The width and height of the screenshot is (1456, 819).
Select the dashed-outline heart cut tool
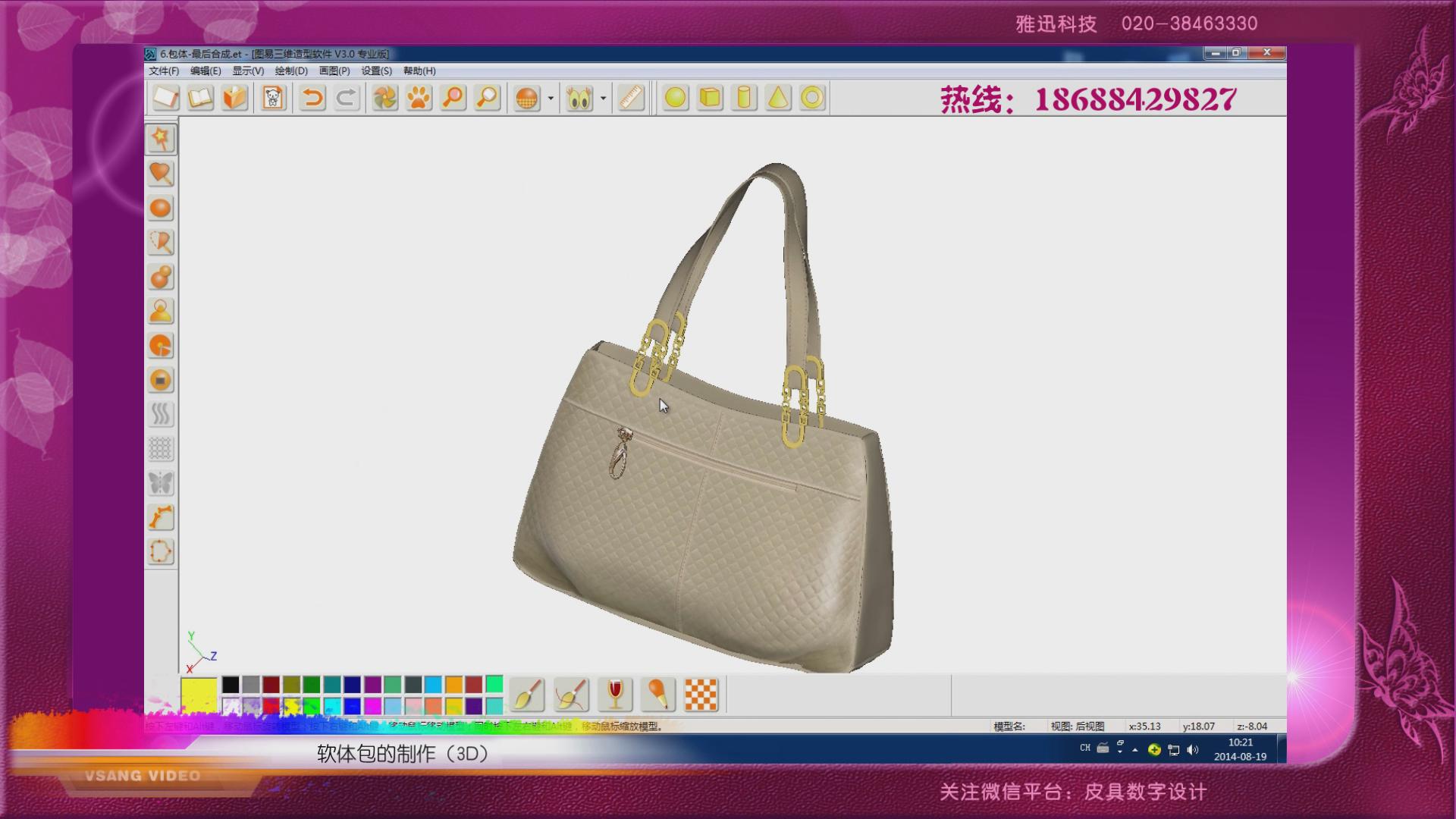[161, 243]
